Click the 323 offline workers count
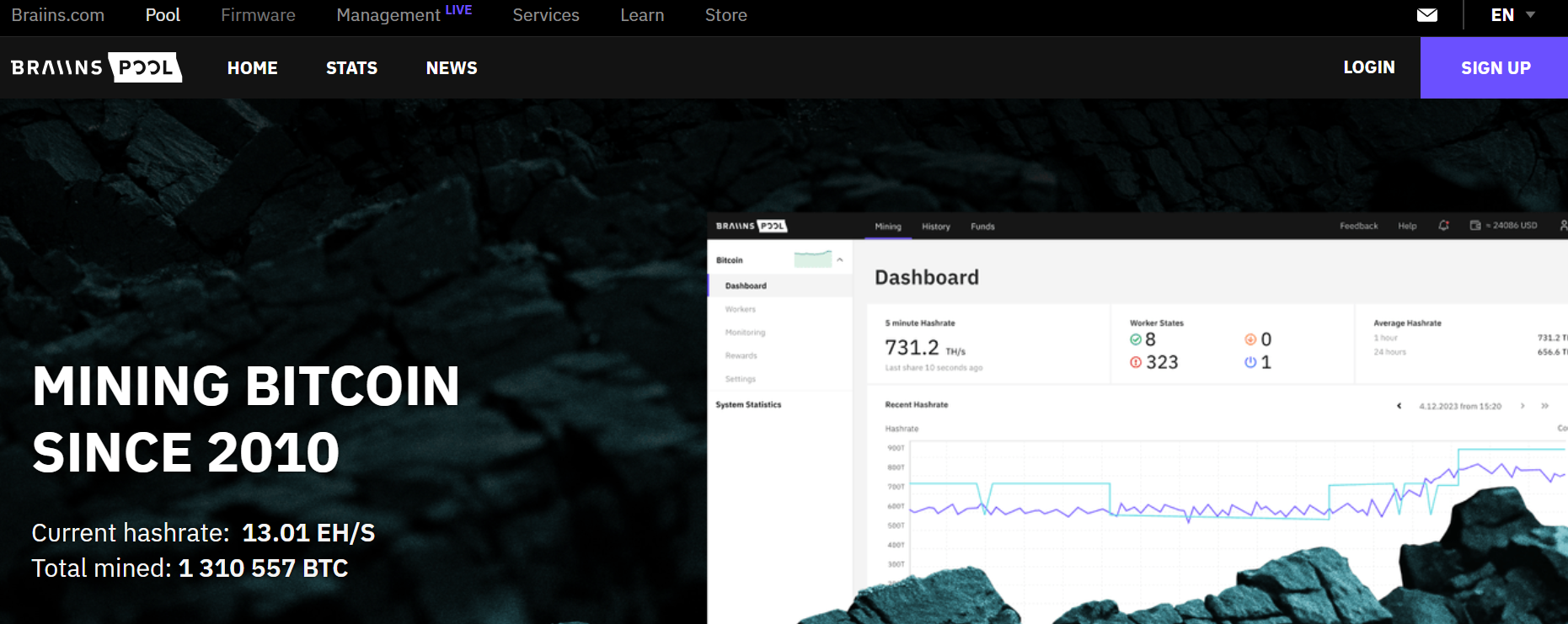This screenshot has width=1568, height=624. point(1162,362)
